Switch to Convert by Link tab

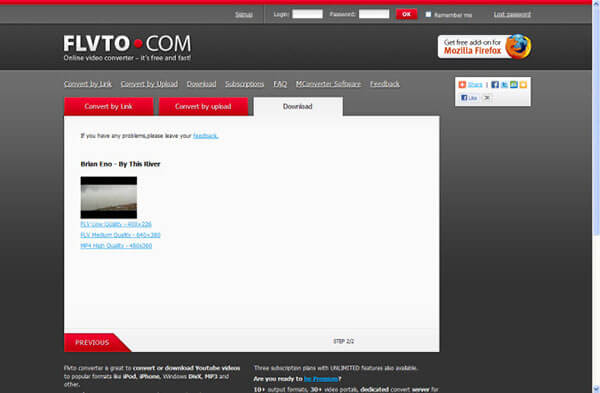pyautogui.click(x=108, y=106)
